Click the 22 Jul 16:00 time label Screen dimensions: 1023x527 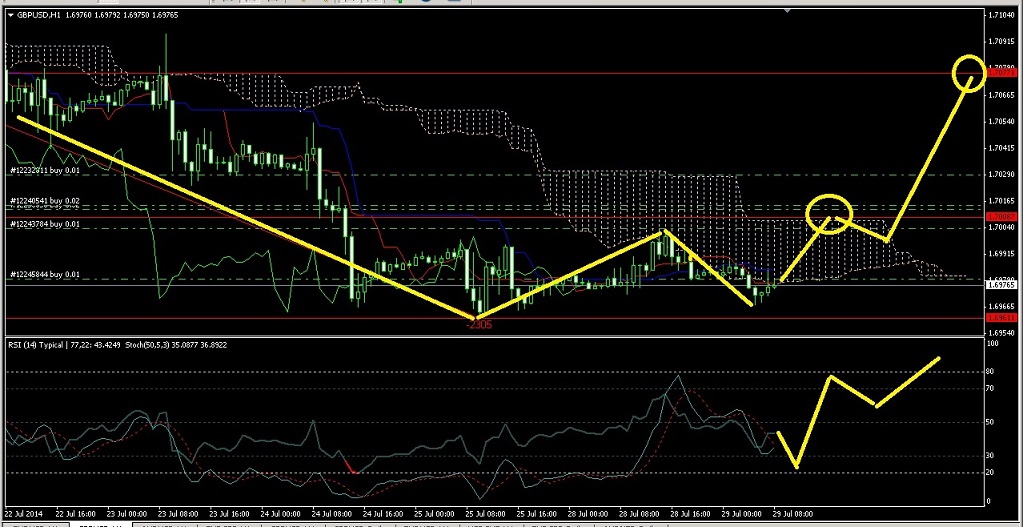click(x=78, y=514)
